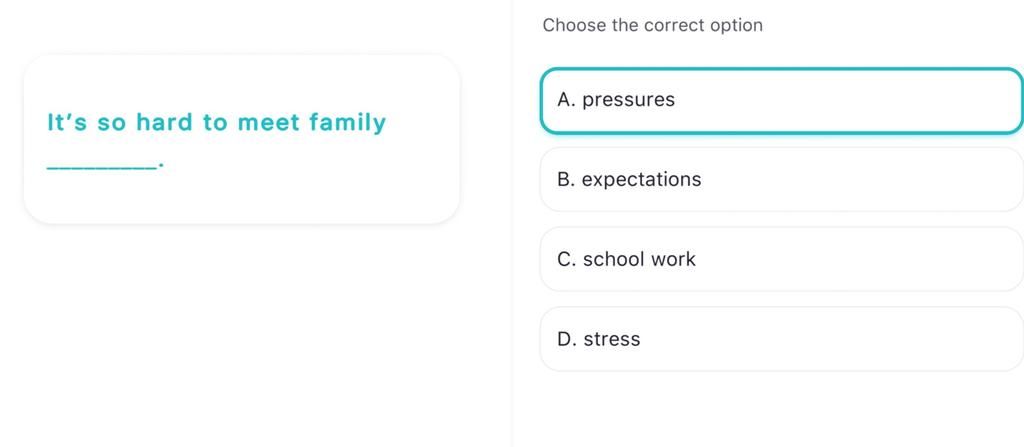The height and width of the screenshot is (447, 1024).
Task: Click the 'school work' answer text
Action: tap(639, 260)
